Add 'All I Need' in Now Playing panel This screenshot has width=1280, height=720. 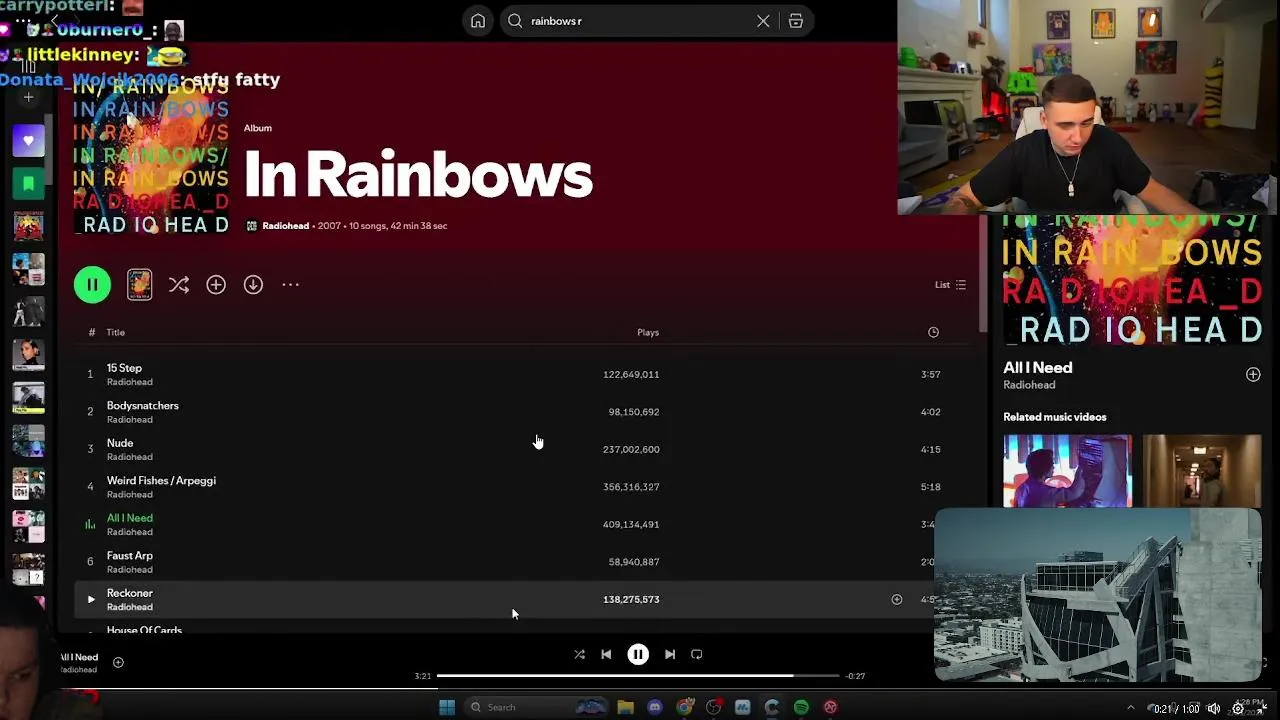tap(1253, 374)
